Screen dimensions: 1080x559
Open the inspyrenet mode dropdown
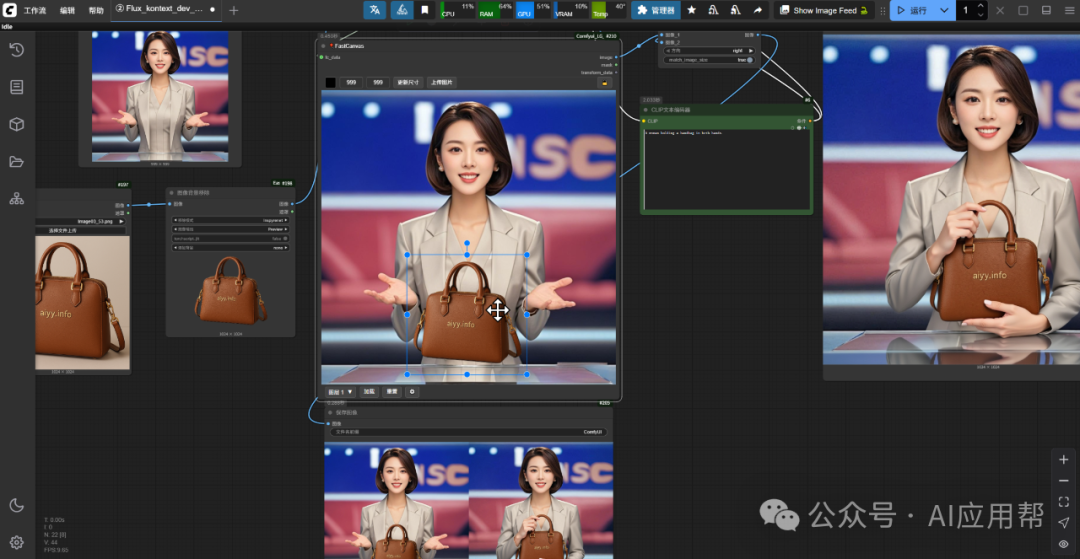pyautogui.click(x=231, y=220)
